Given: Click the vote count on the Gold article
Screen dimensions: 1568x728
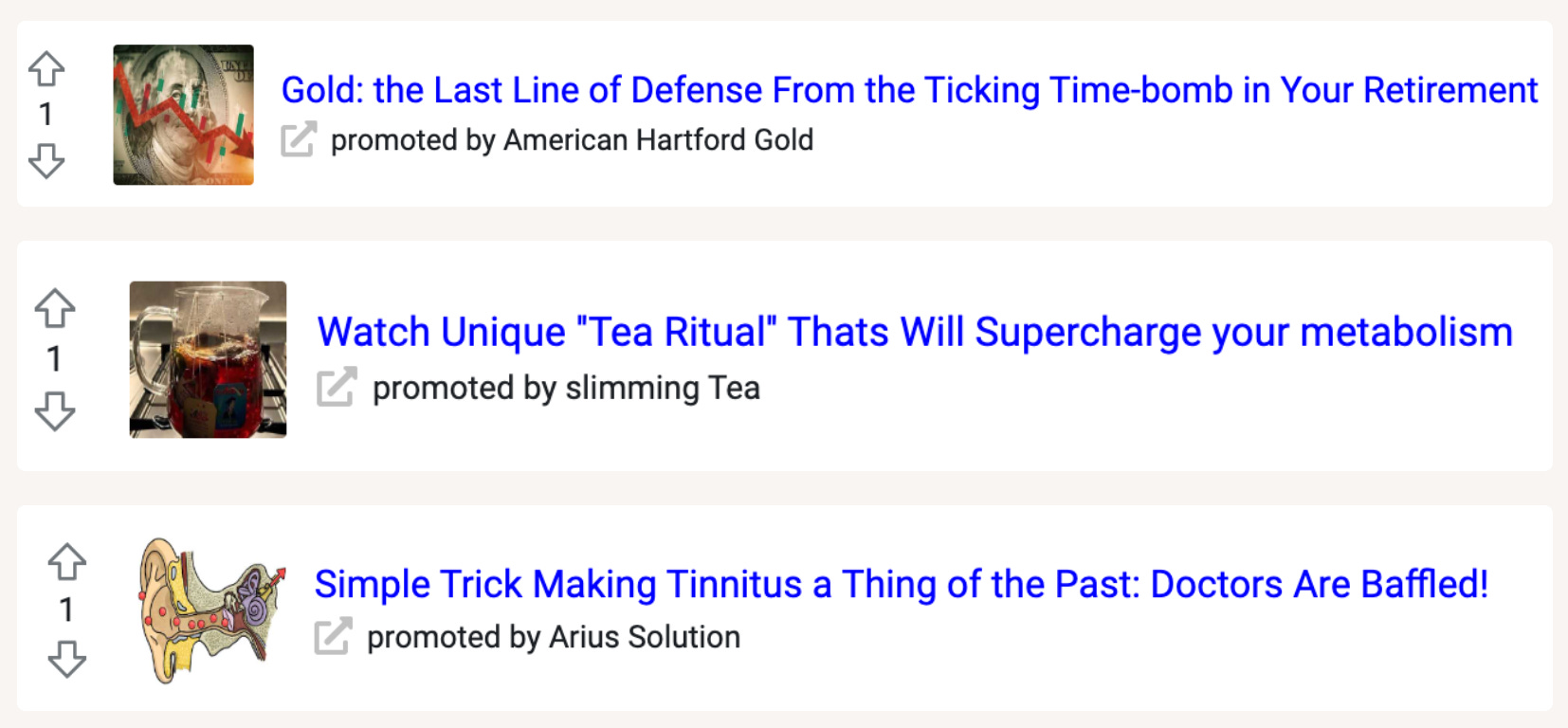Looking at the screenshot, I should pos(46,114).
